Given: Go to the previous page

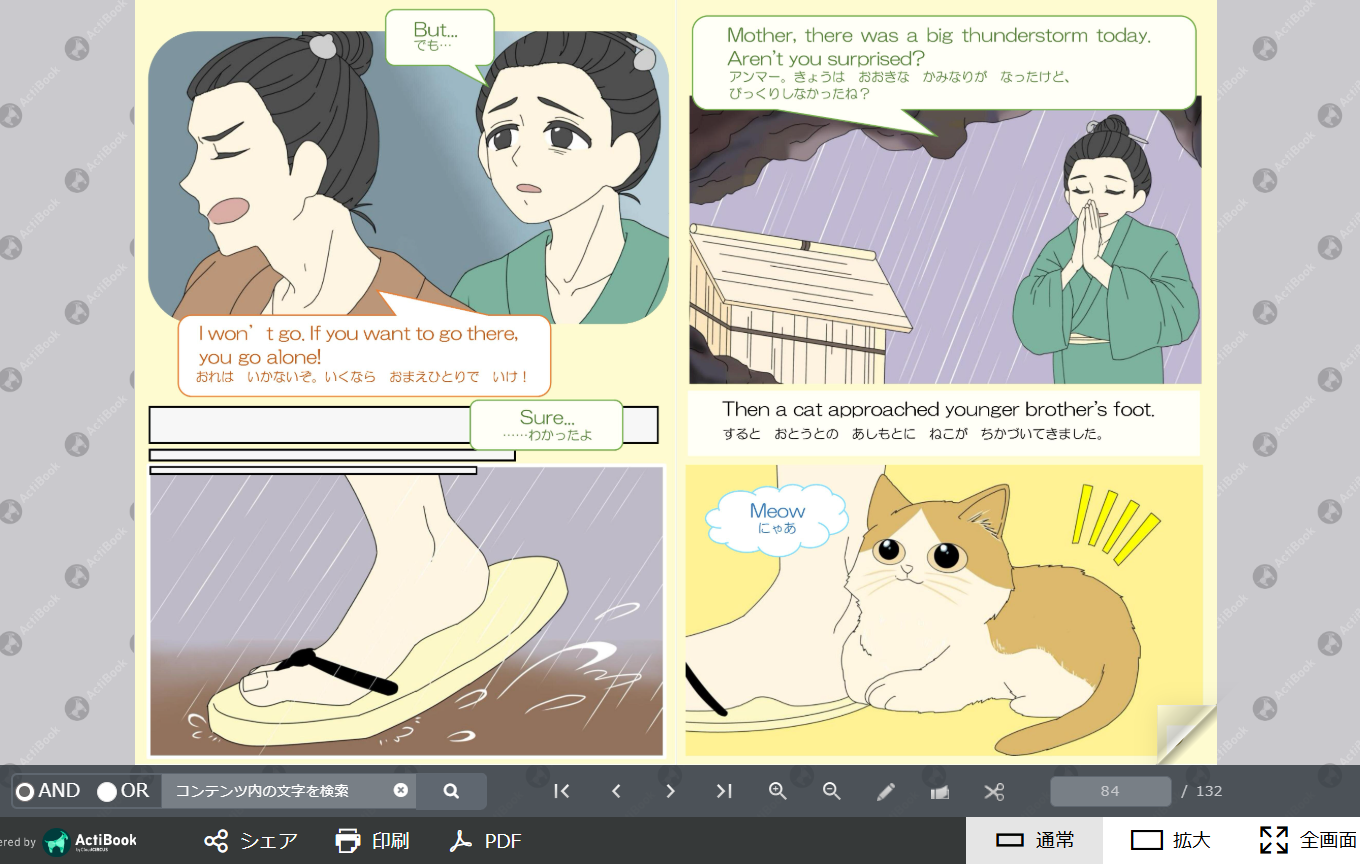Looking at the screenshot, I should pos(616,791).
